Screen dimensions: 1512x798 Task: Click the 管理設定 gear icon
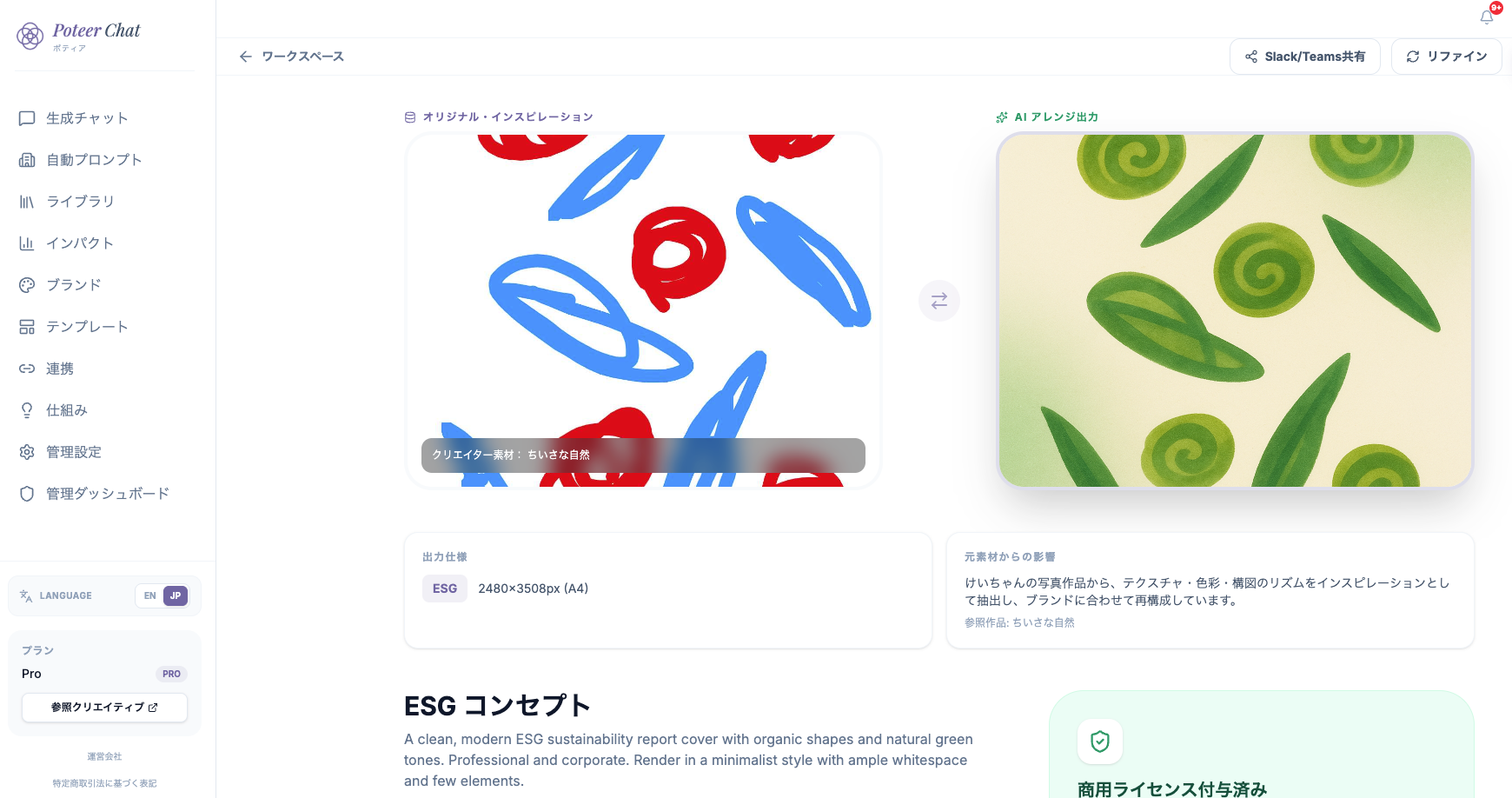point(27,452)
